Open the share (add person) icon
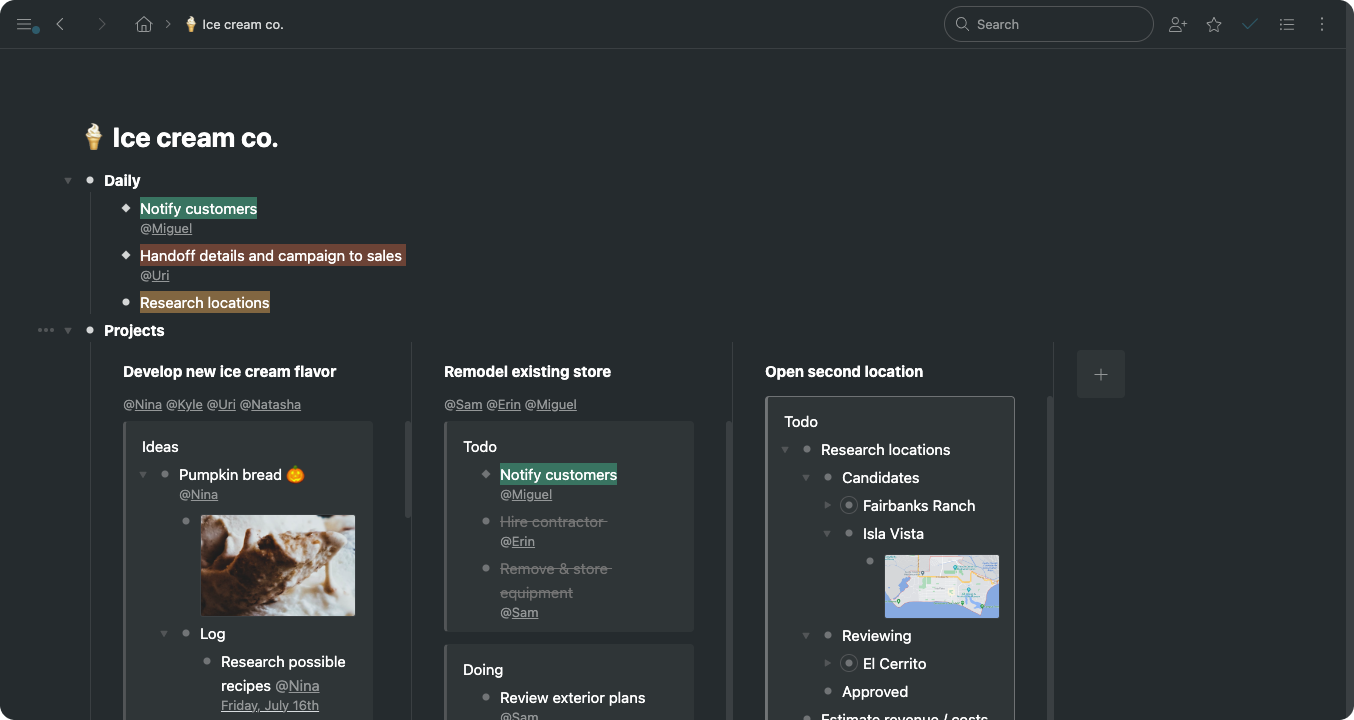1354x720 pixels. coord(1178,25)
